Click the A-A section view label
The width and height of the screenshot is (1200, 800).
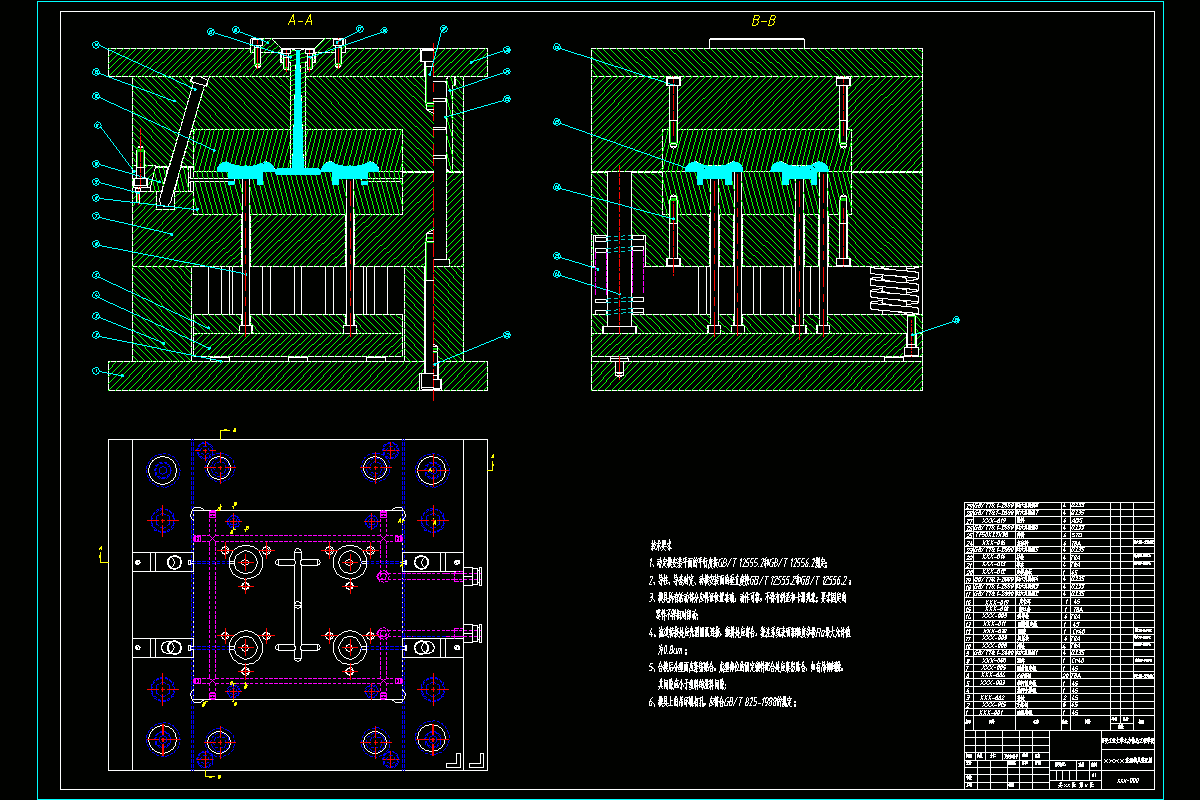click(301, 20)
